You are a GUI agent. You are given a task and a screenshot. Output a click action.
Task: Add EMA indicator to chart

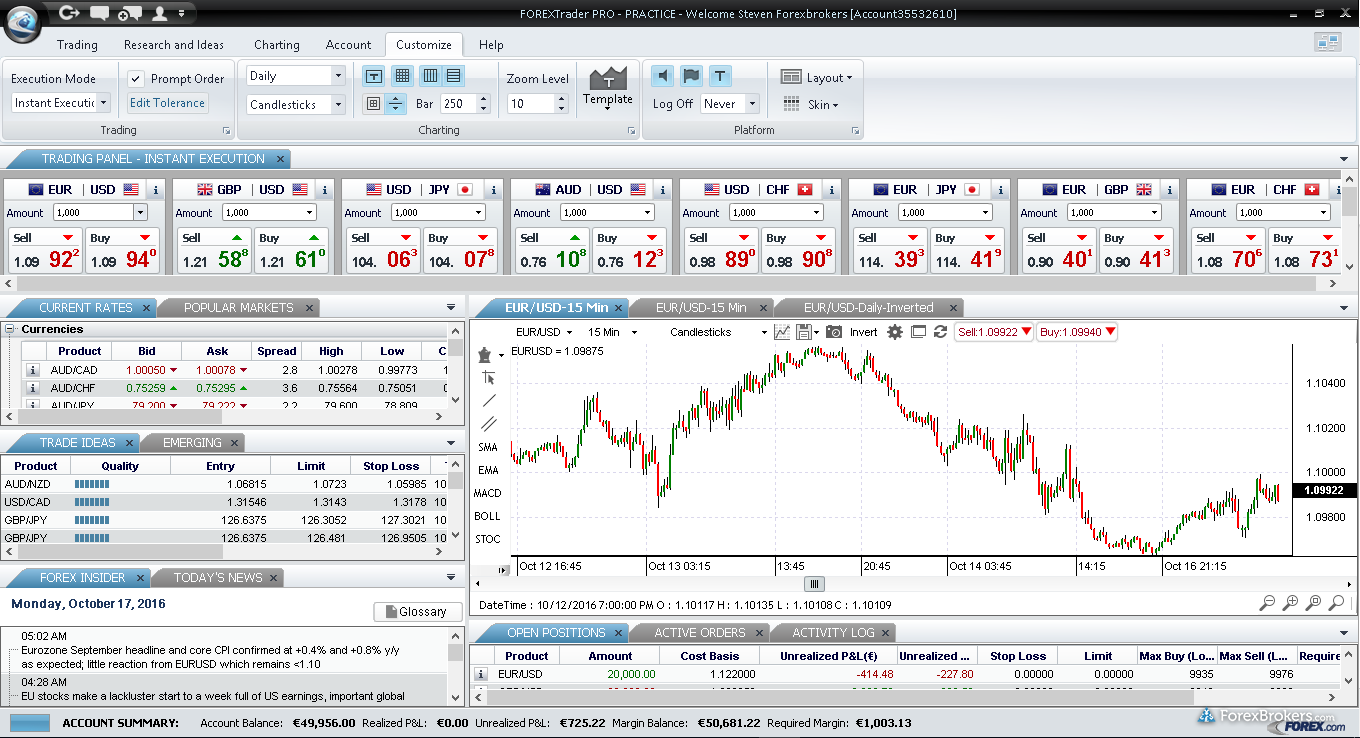click(x=488, y=470)
